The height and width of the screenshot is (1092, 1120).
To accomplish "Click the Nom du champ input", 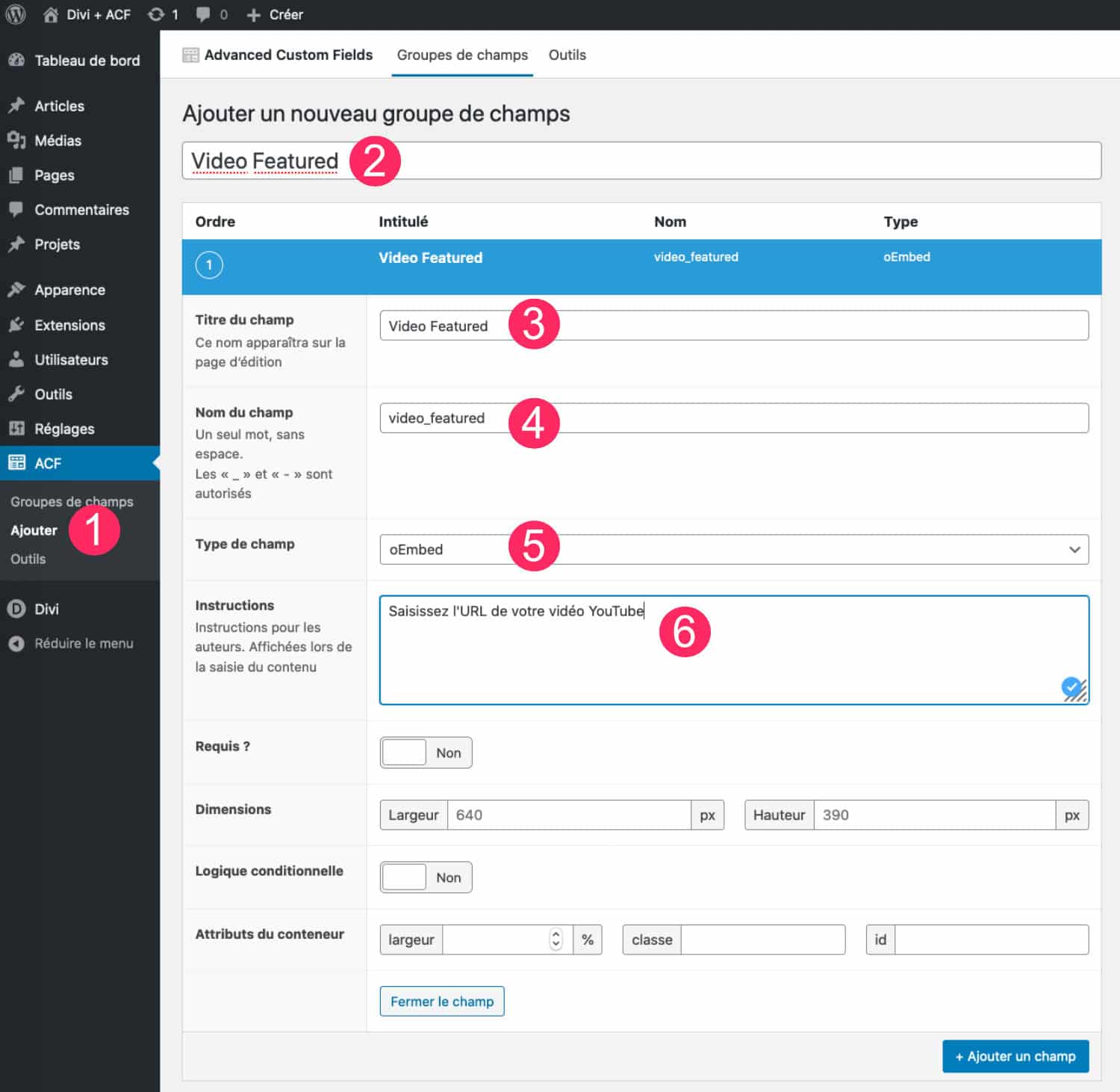I will (734, 418).
